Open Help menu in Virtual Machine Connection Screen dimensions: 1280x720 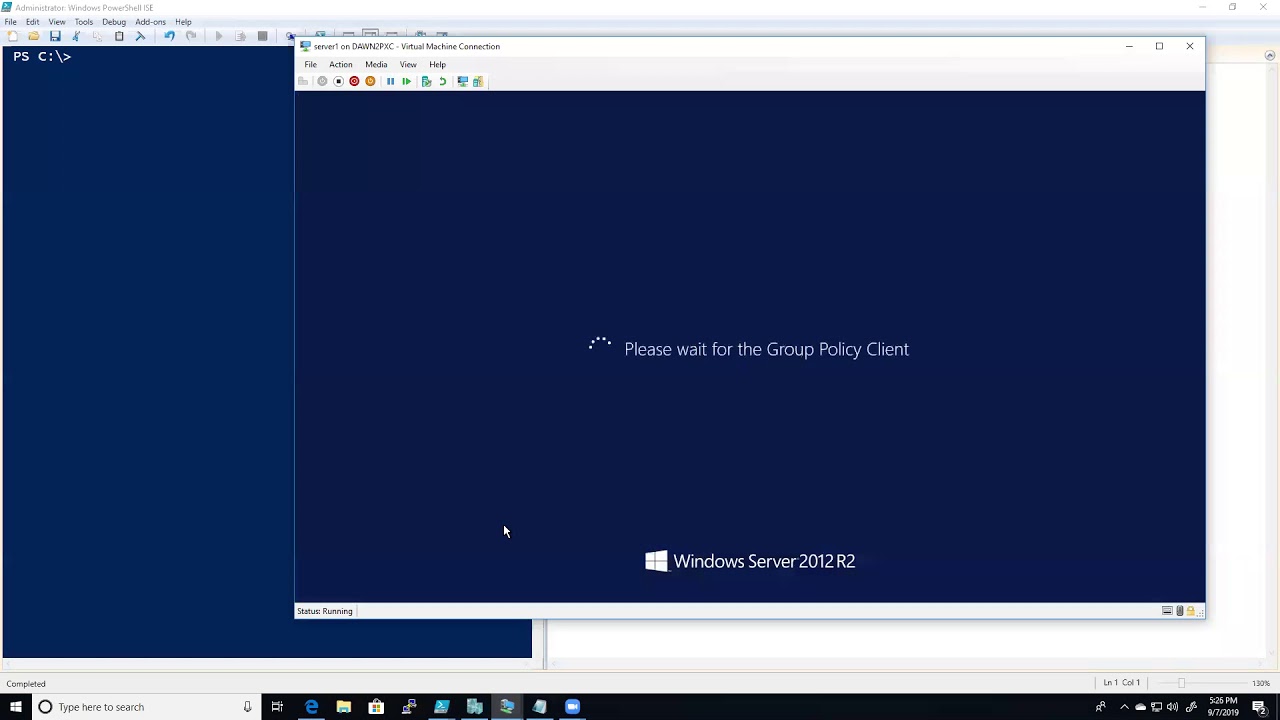coord(437,64)
